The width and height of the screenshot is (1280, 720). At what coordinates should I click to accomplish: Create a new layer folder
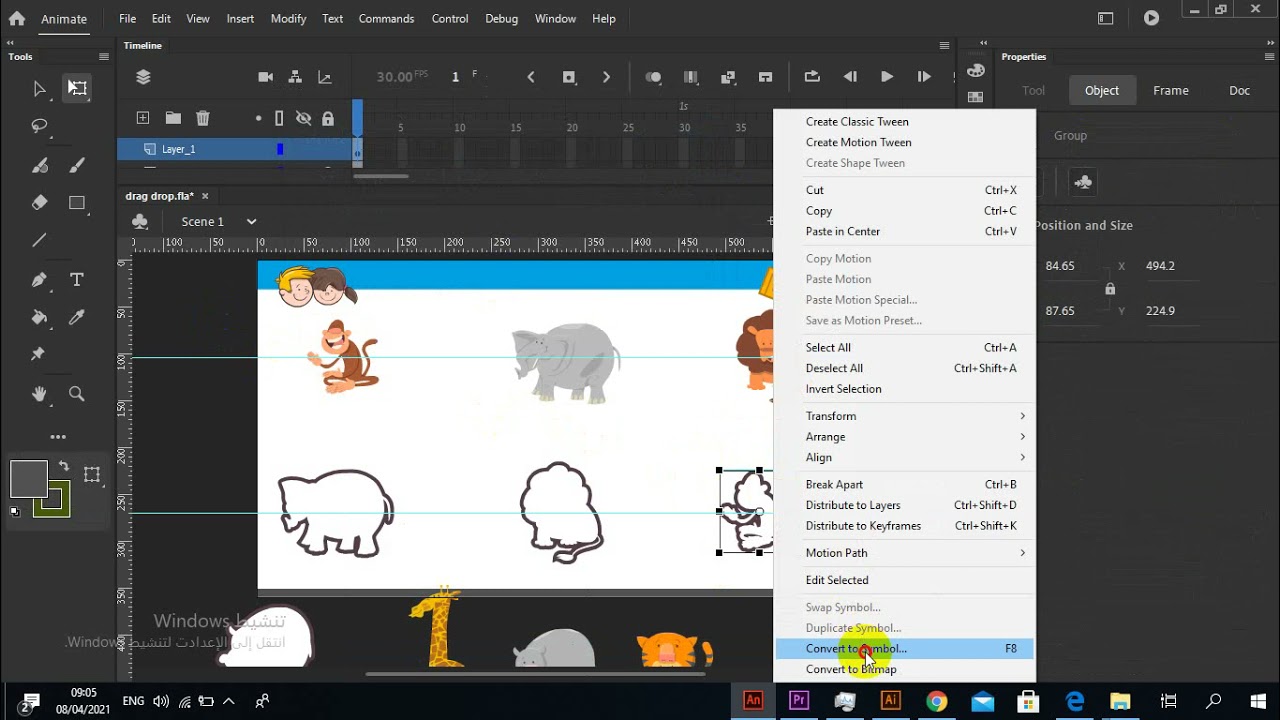pyautogui.click(x=173, y=118)
